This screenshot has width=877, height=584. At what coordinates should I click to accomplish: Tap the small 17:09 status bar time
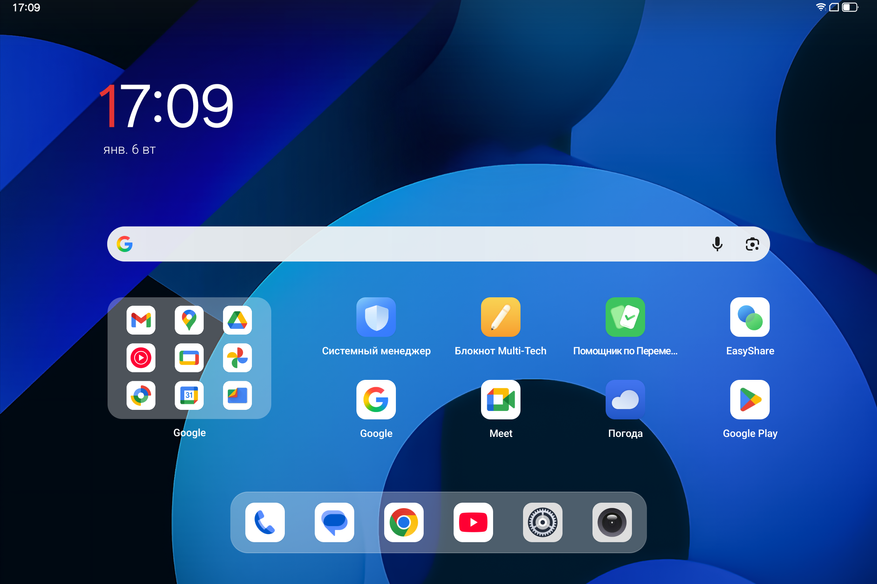click(x=26, y=7)
